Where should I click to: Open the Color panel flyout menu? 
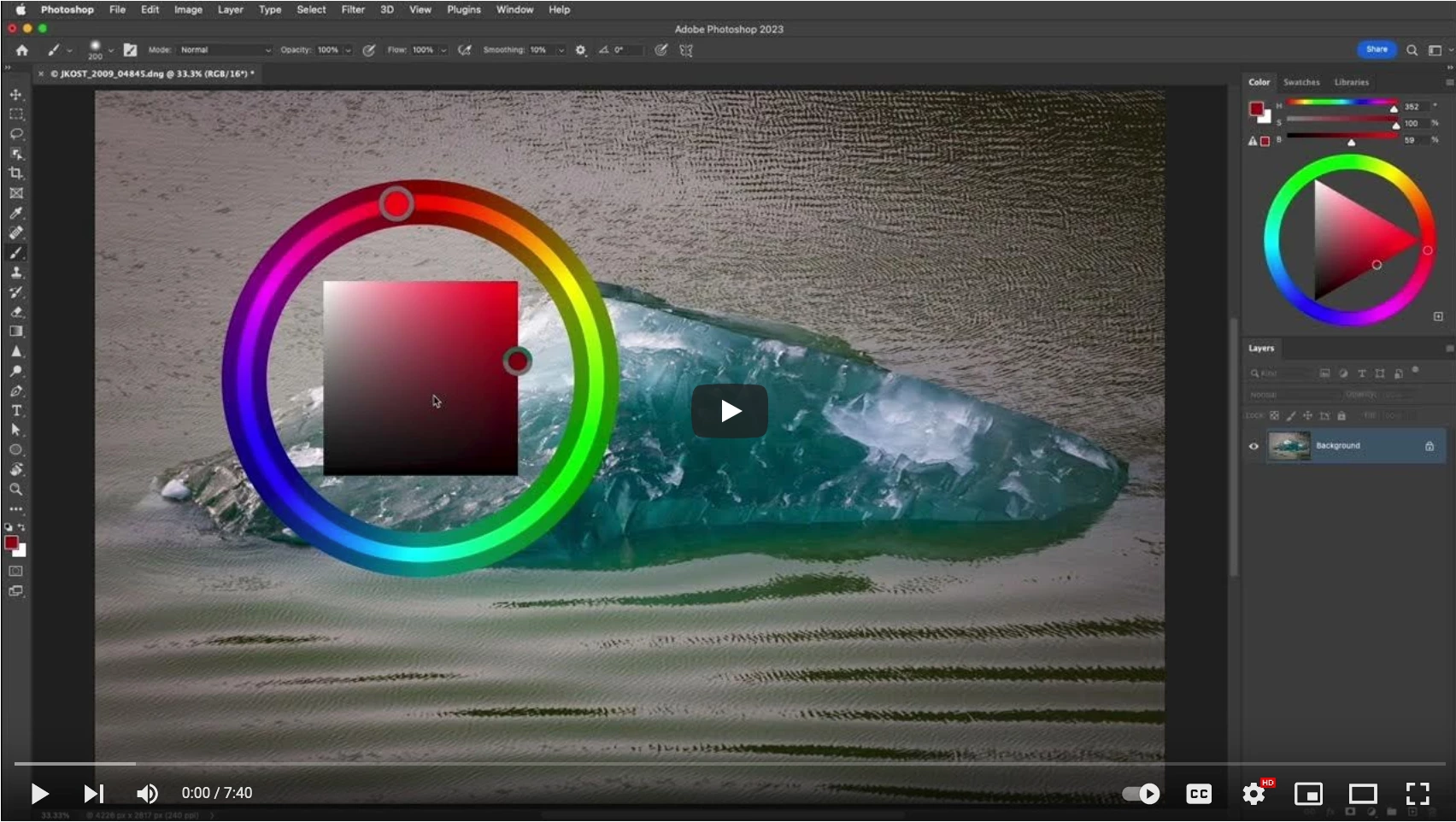coord(1449,83)
